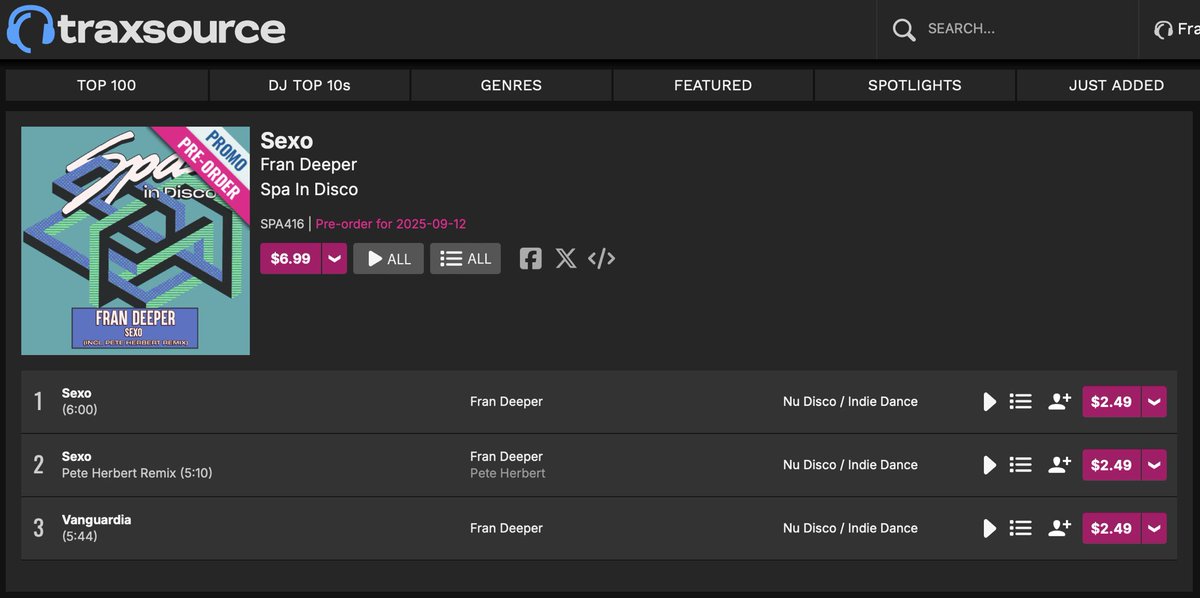
Task: Get the embed code icon
Action: pos(601,259)
